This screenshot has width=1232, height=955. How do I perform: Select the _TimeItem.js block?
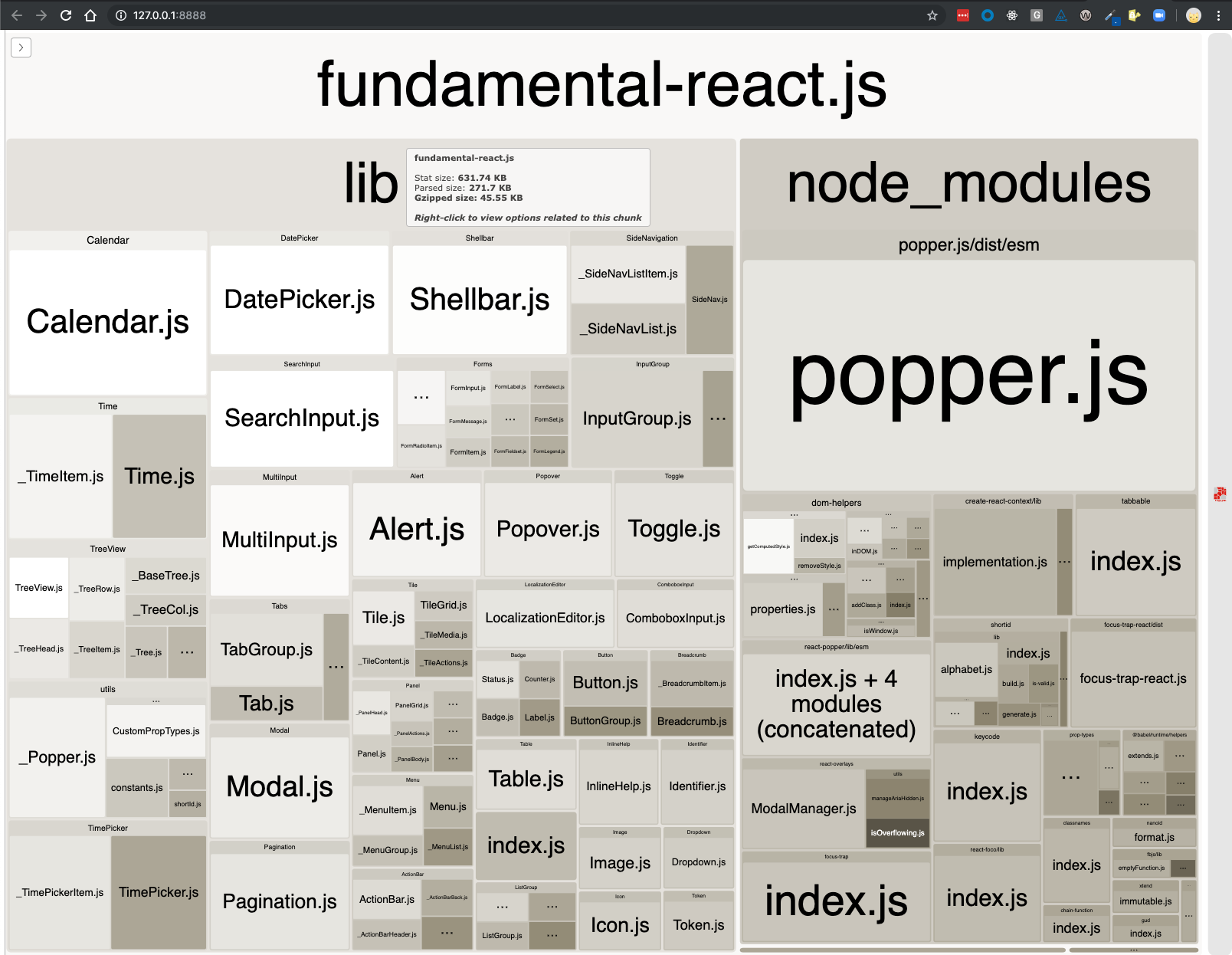point(61,476)
